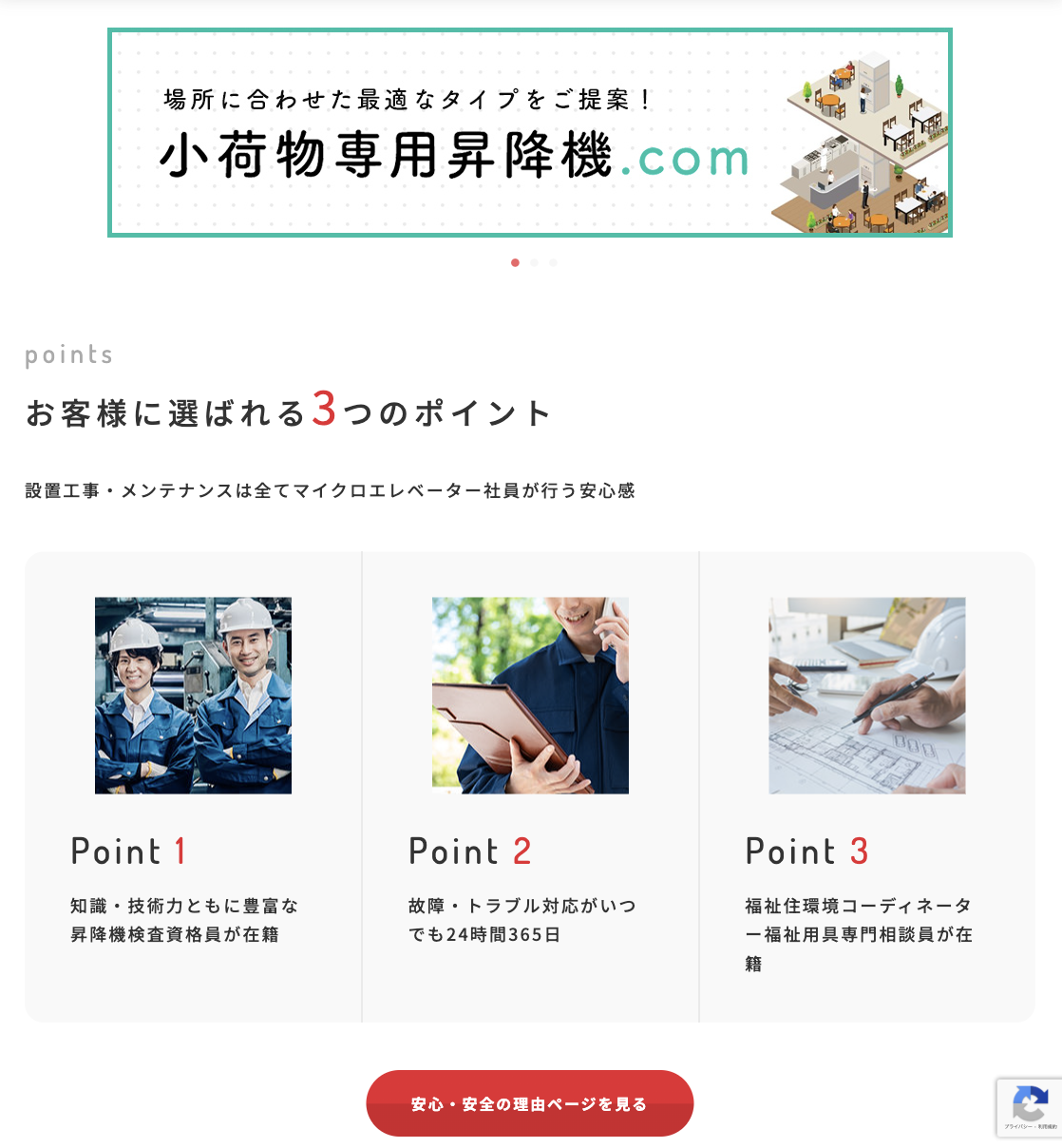
Task: Click the two helmeted workers photo
Action: tap(193, 696)
